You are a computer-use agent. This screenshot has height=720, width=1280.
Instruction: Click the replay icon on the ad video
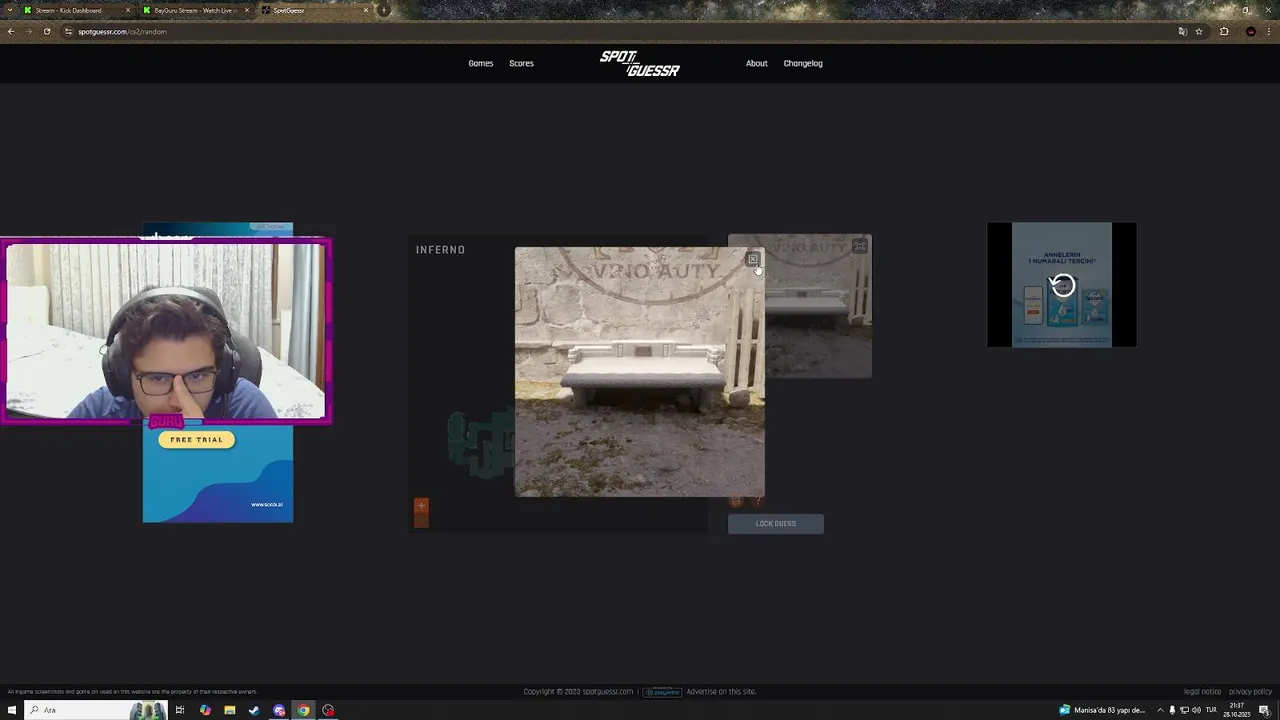(x=1062, y=285)
